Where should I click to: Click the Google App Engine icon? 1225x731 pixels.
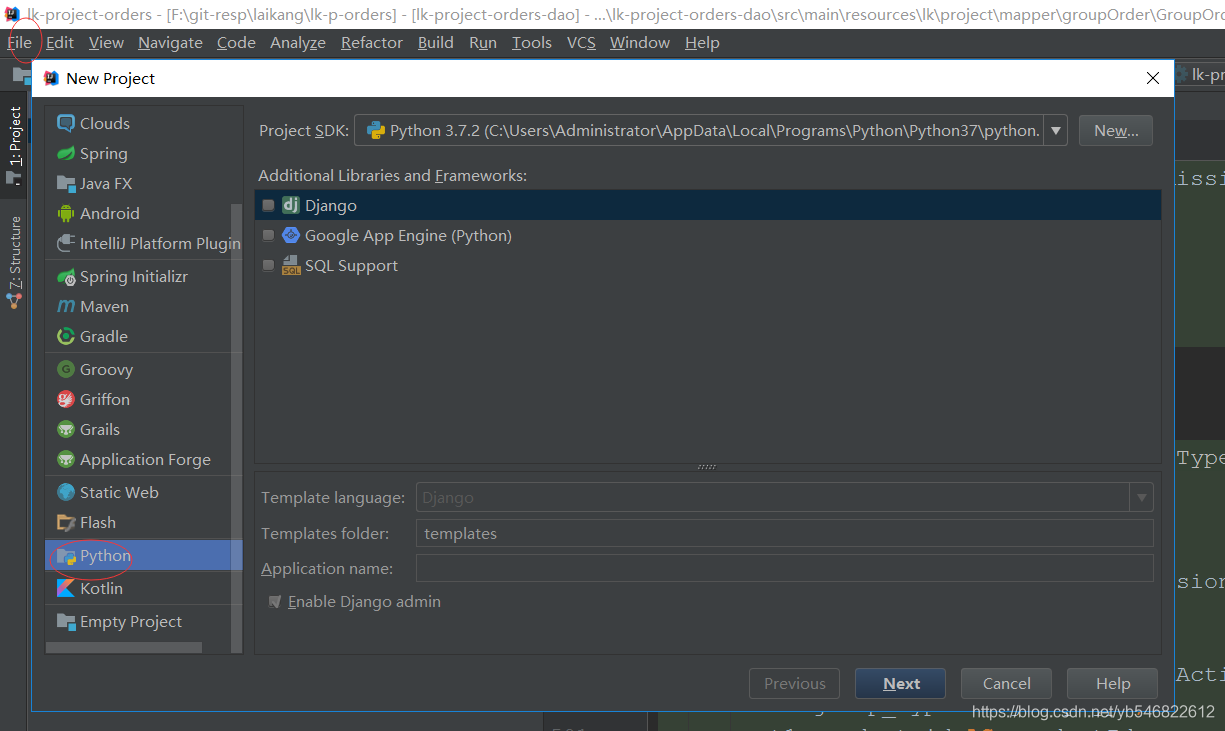pos(291,235)
